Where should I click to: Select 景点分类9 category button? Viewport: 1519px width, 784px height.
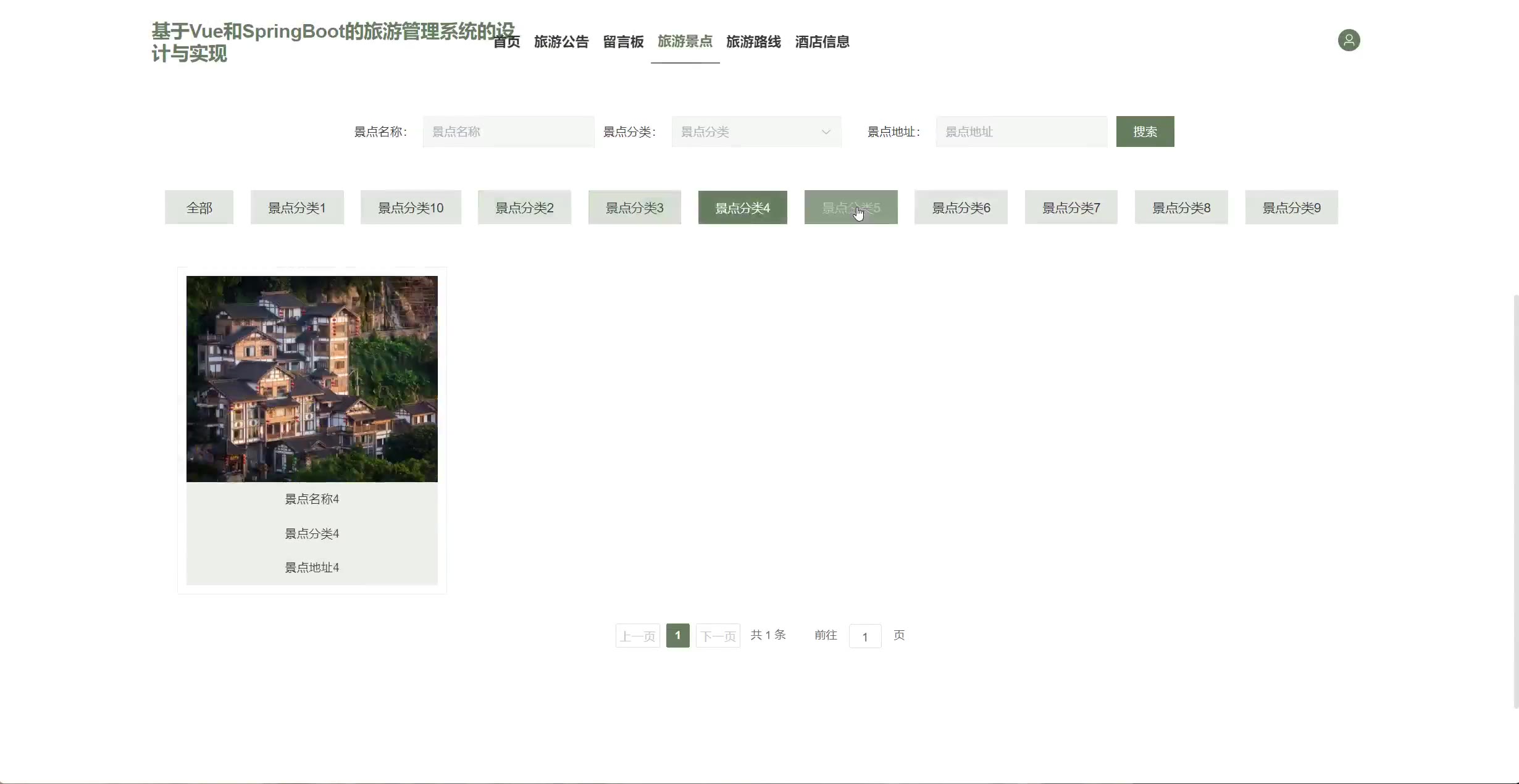click(x=1291, y=208)
